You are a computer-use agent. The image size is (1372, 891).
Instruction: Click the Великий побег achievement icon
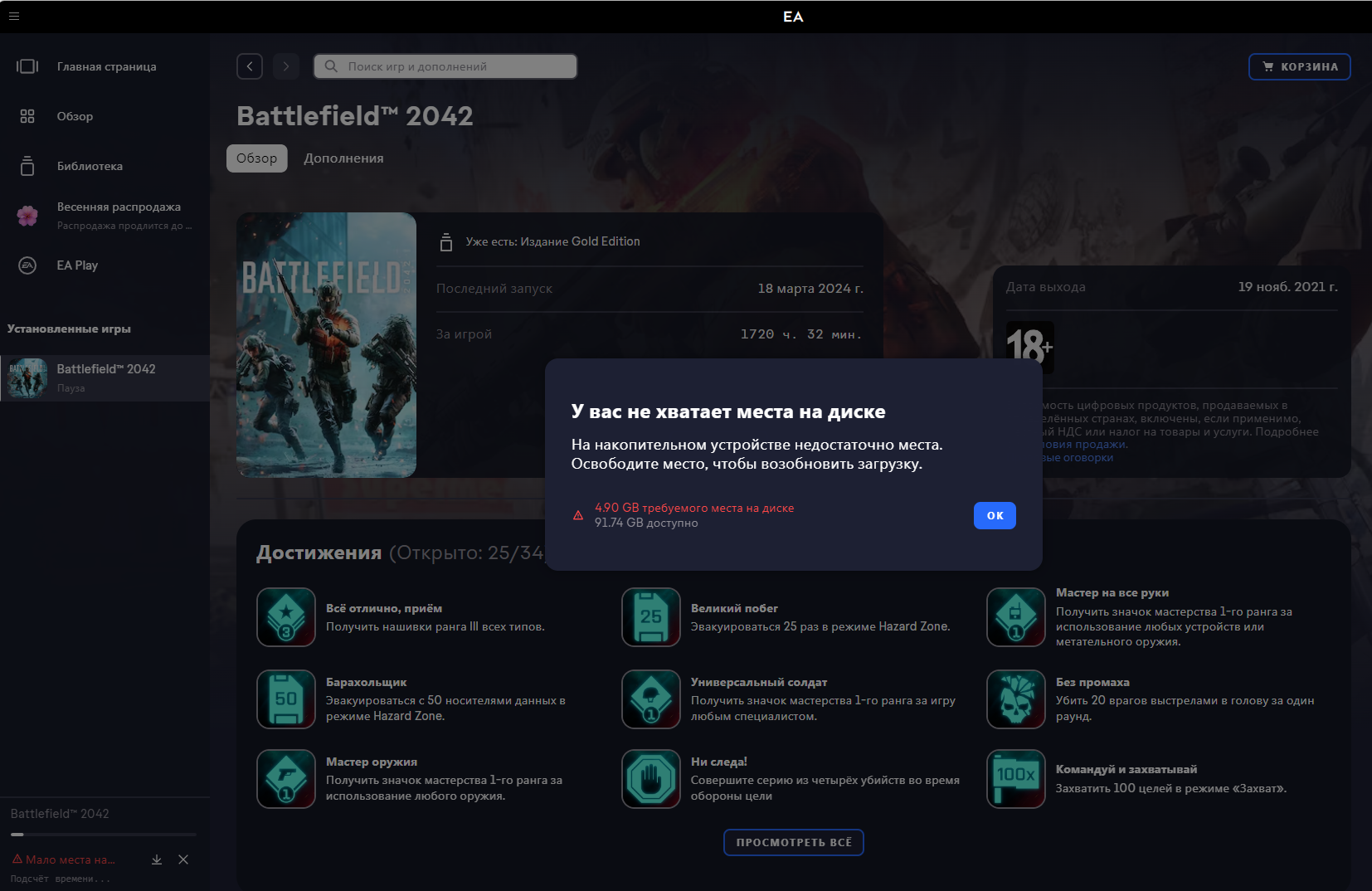tap(651, 617)
